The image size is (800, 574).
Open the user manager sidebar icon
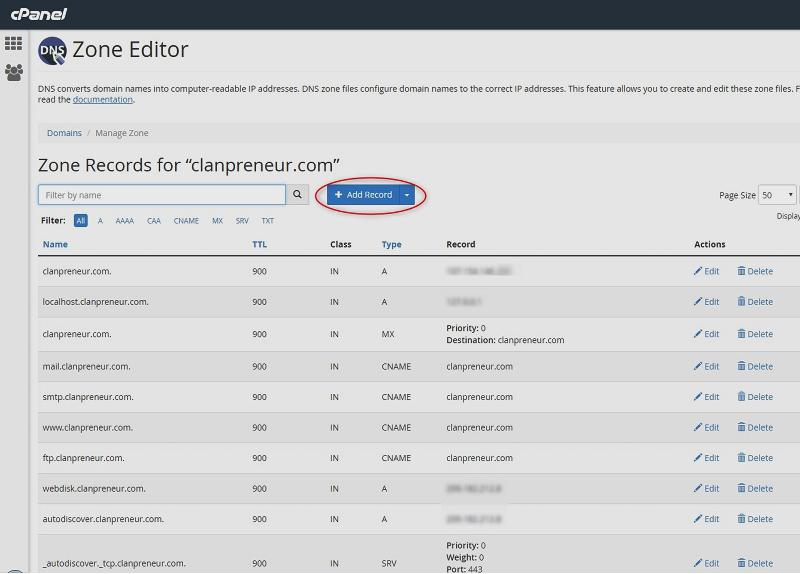[14, 72]
